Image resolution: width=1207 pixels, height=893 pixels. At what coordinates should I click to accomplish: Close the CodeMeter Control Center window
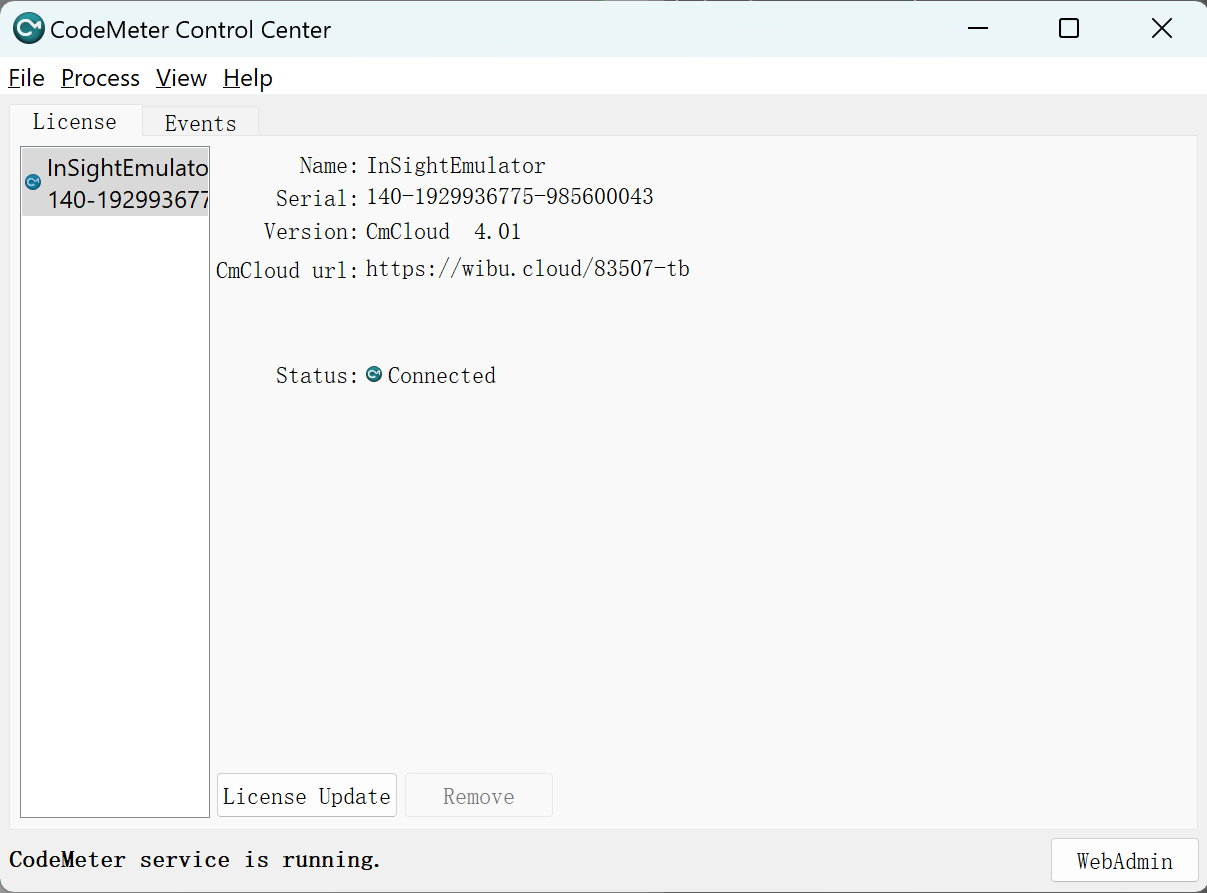point(1161,29)
